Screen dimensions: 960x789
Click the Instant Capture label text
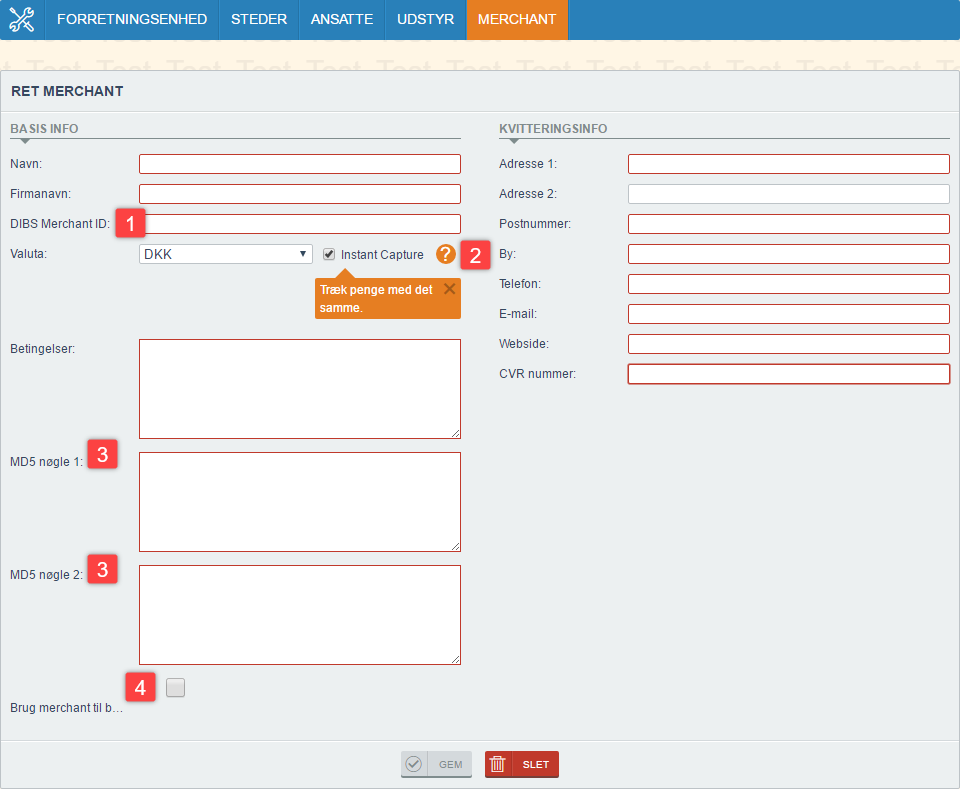(x=382, y=255)
